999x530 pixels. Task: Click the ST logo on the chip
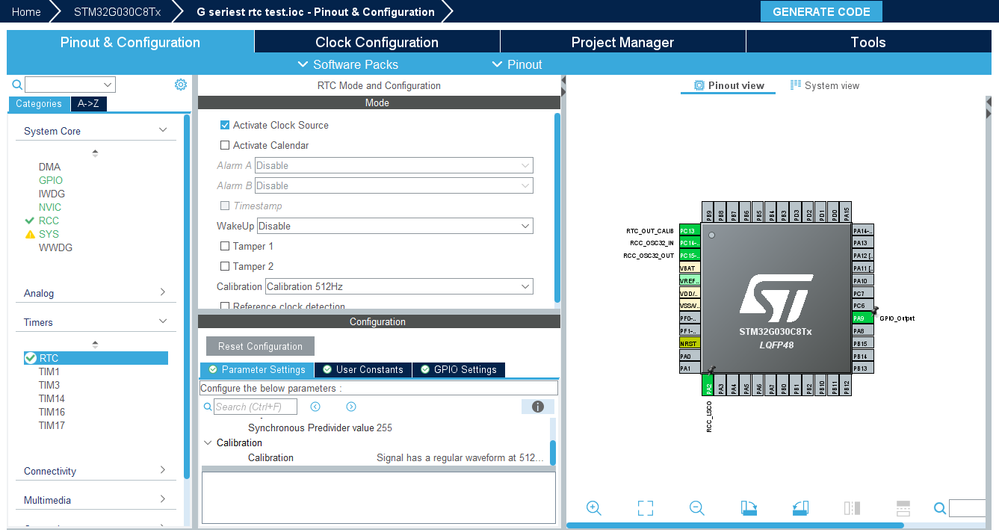776,298
